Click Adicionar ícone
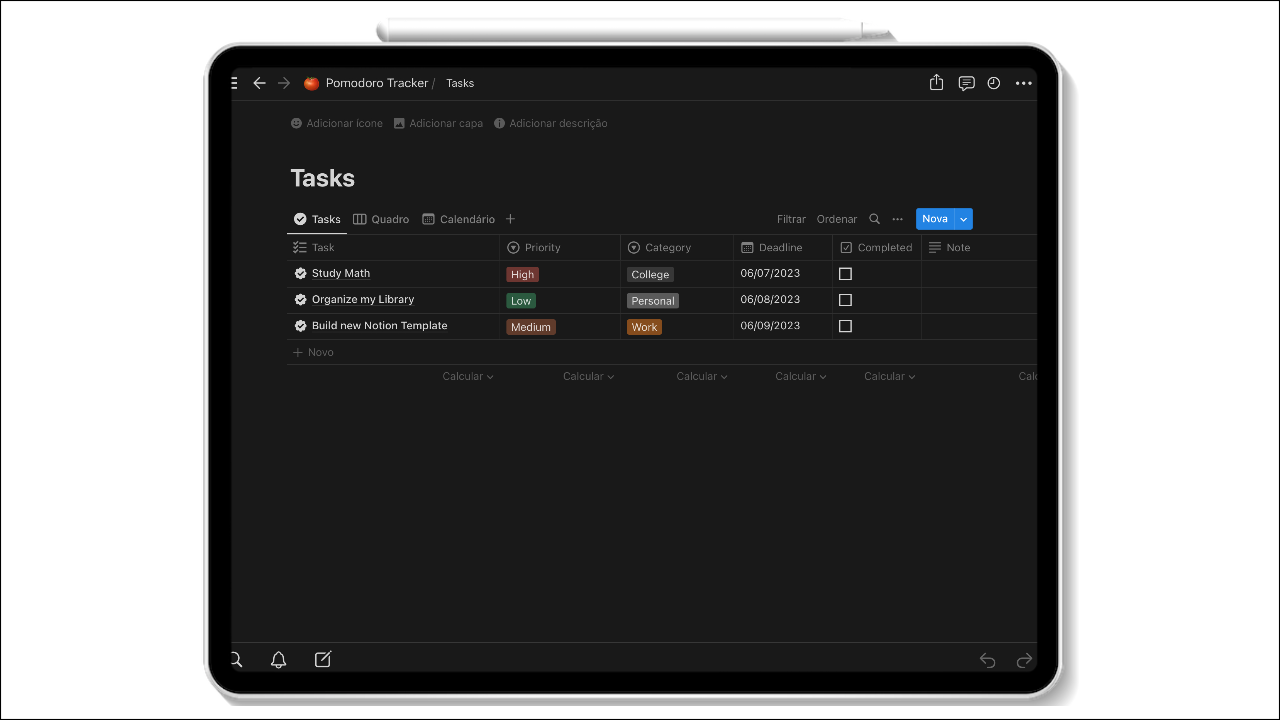The height and width of the screenshot is (720, 1280). point(337,123)
